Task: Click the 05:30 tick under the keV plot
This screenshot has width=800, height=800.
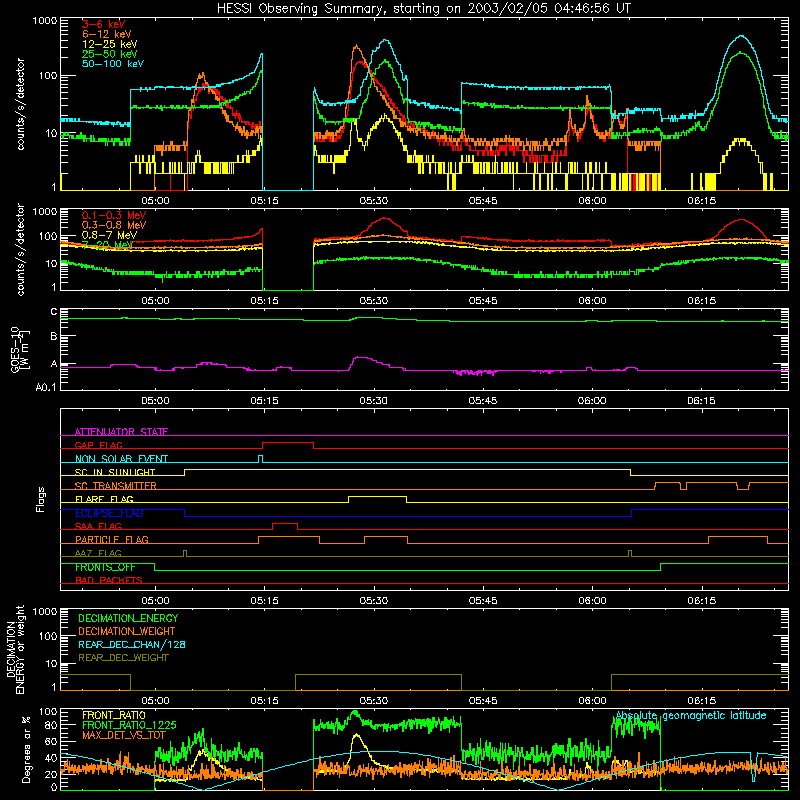Action: (373, 201)
